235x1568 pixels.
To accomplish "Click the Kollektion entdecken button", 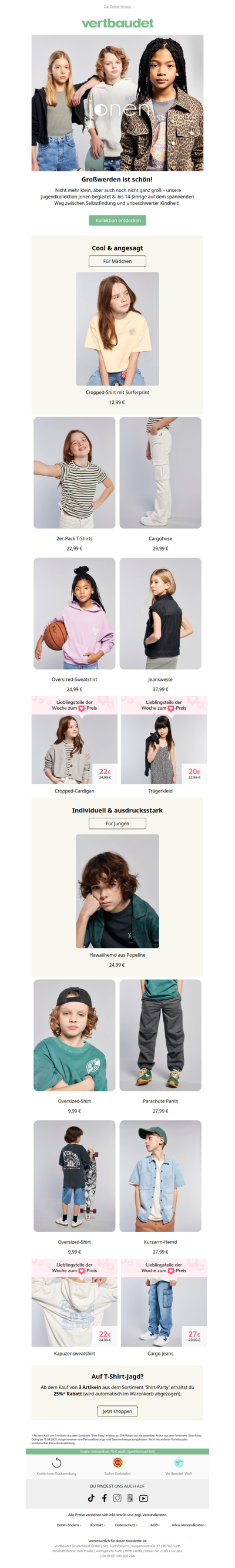I will point(117,220).
